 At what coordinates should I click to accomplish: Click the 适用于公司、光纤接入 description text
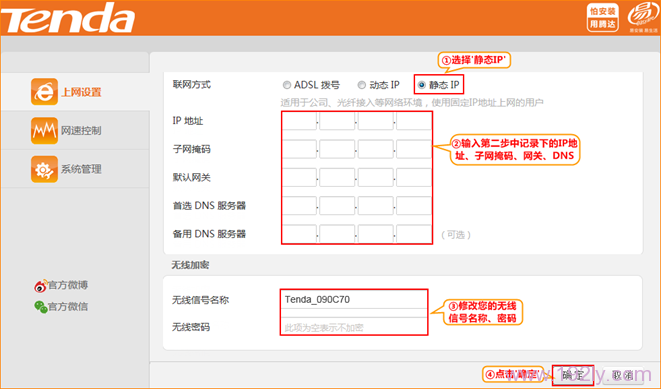pos(412,102)
